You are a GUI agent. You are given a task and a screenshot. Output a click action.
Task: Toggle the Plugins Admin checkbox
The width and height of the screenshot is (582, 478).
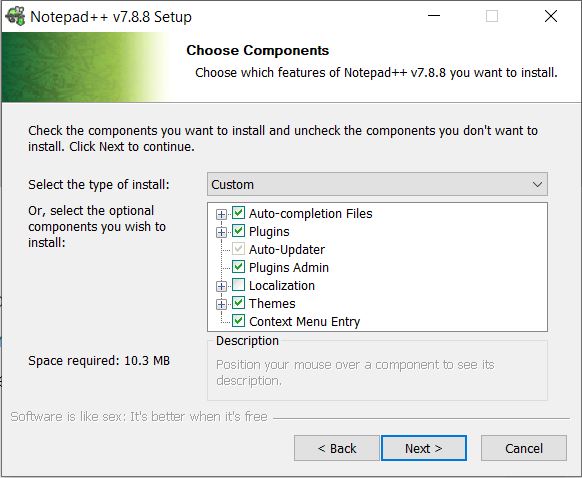pyautogui.click(x=238, y=267)
